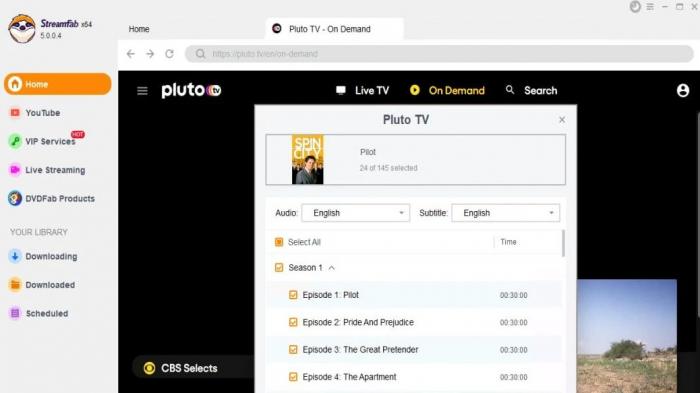Click the On Demand play icon

click(x=415, y=90)
